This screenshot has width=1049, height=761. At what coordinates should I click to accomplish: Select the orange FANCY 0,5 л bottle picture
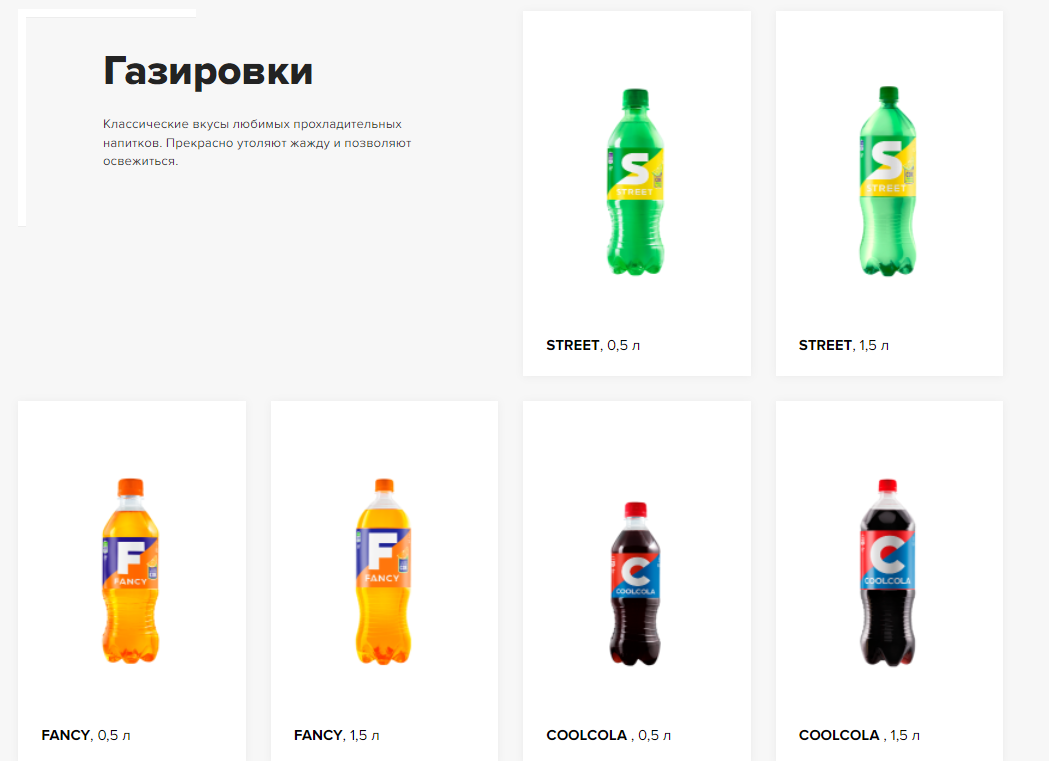tap(130, 571)
